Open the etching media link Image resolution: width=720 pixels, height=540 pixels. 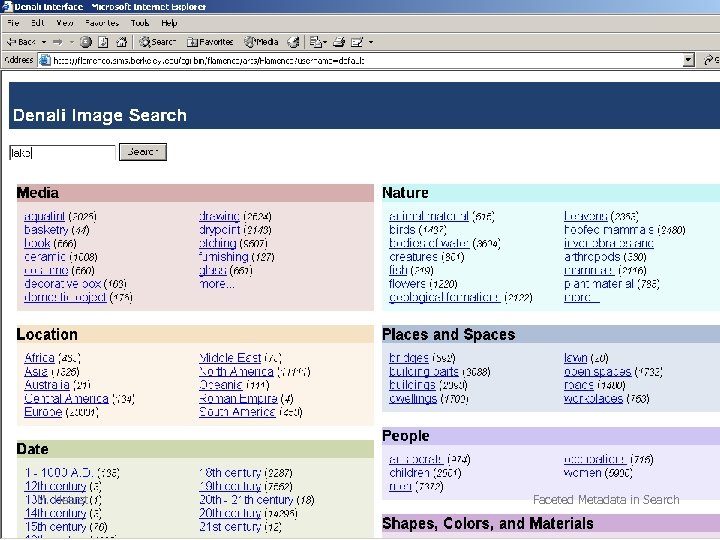click(217, 243)
